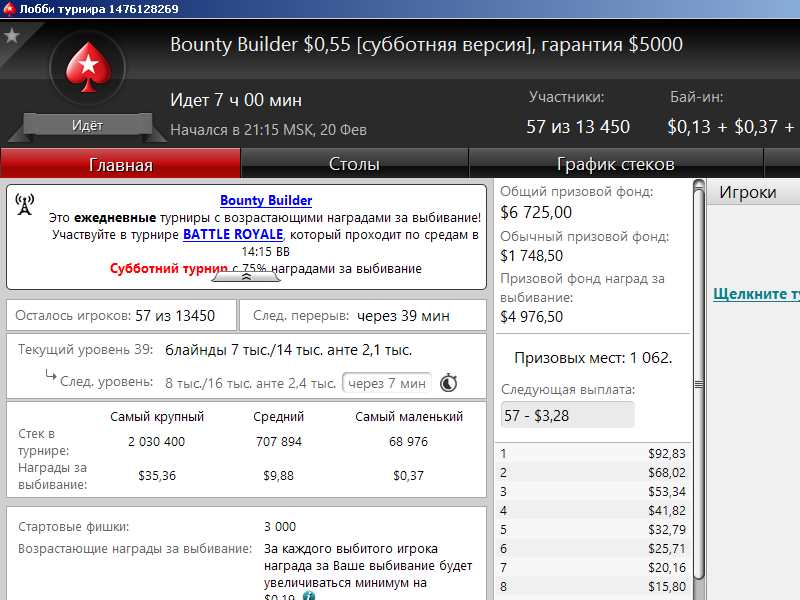Select 3rd place payout $53,34 row

tap(593, 491)
